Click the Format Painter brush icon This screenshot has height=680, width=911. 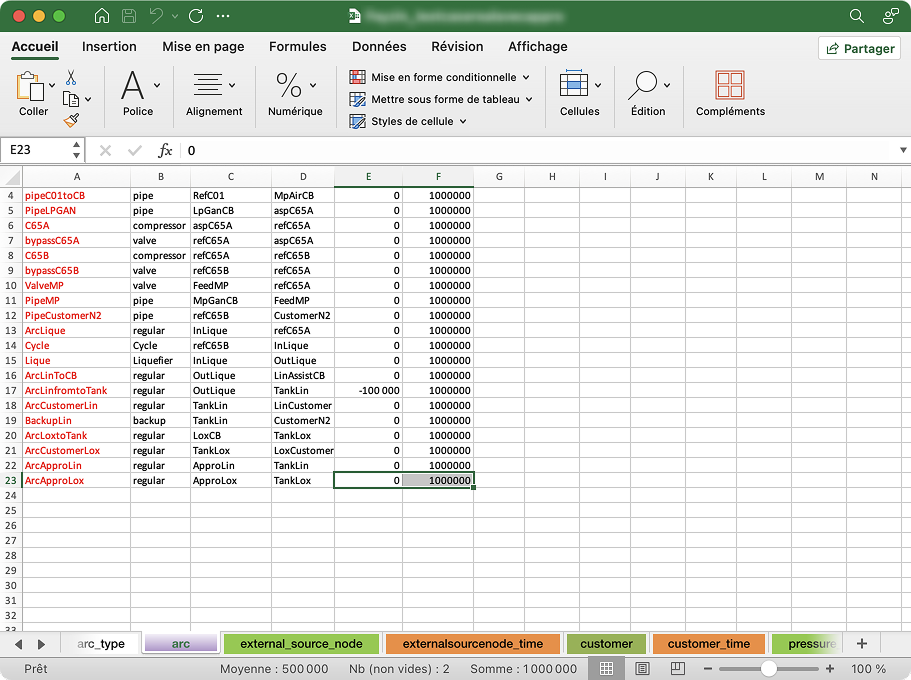click(x=71, y=120)
